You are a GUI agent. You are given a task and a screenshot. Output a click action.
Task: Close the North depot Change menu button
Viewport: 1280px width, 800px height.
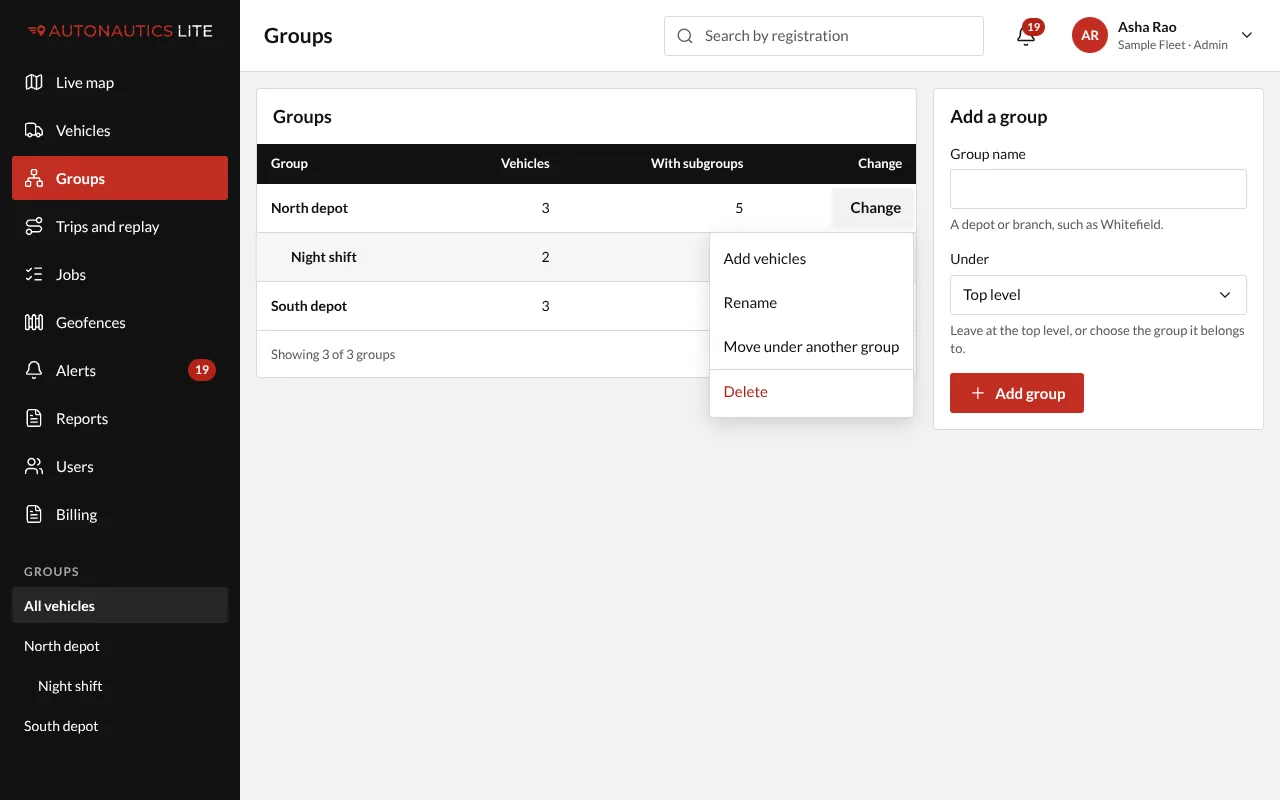875,208
